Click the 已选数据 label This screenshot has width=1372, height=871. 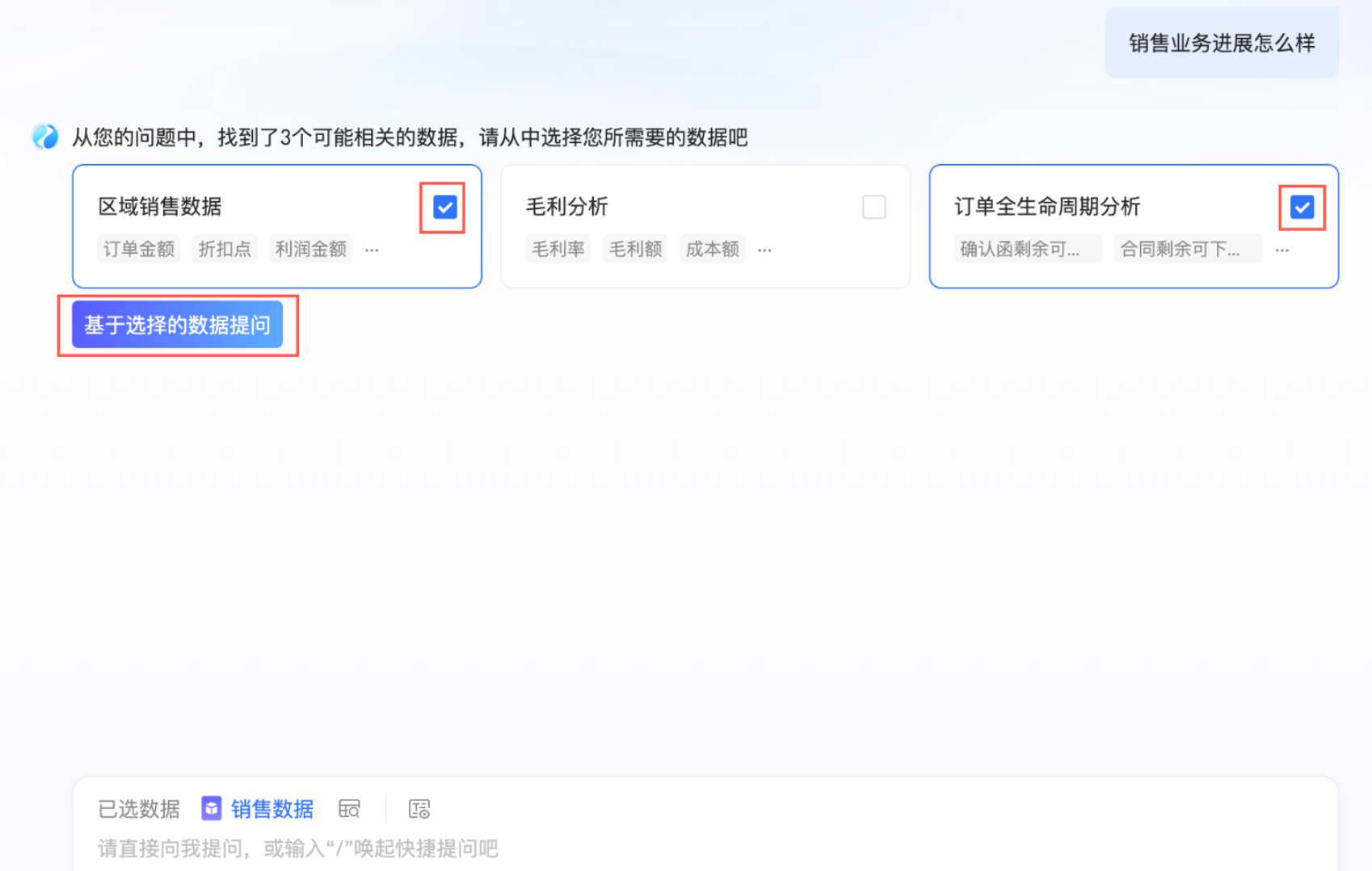(x=139, y=808)
